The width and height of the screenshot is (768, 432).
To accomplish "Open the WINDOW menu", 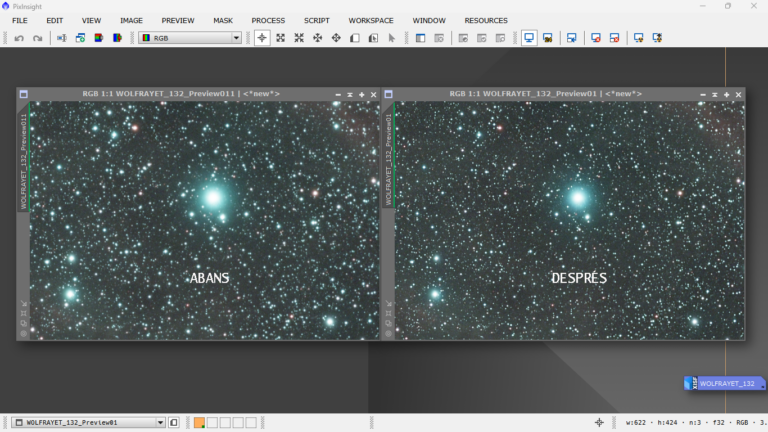I will [x=429, y=21].
